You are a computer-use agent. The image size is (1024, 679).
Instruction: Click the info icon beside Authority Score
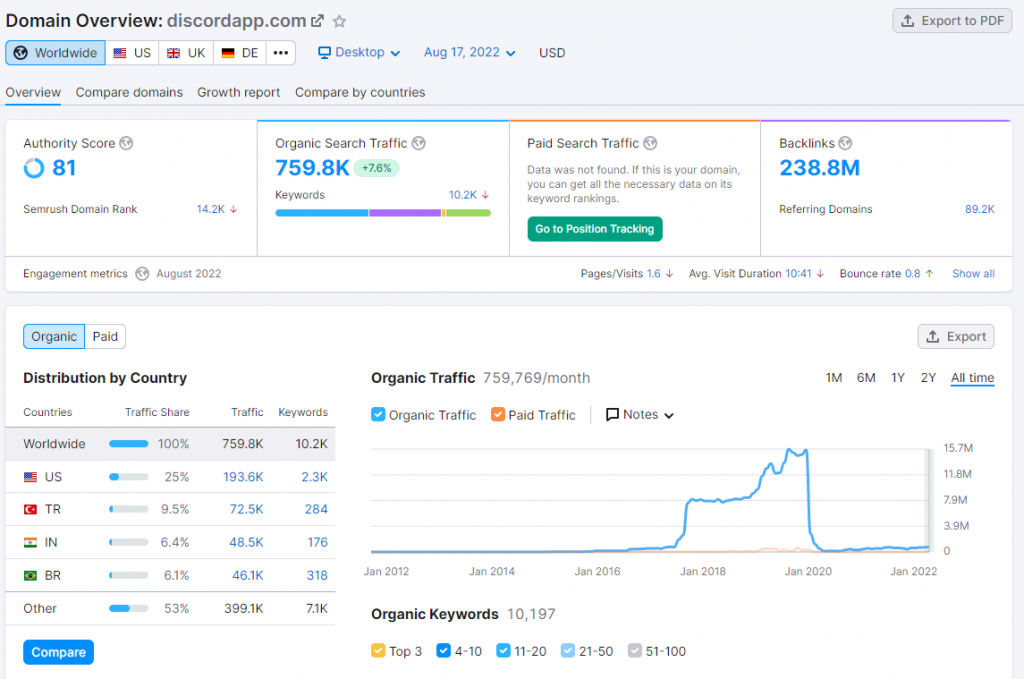[x=126, y=143]
